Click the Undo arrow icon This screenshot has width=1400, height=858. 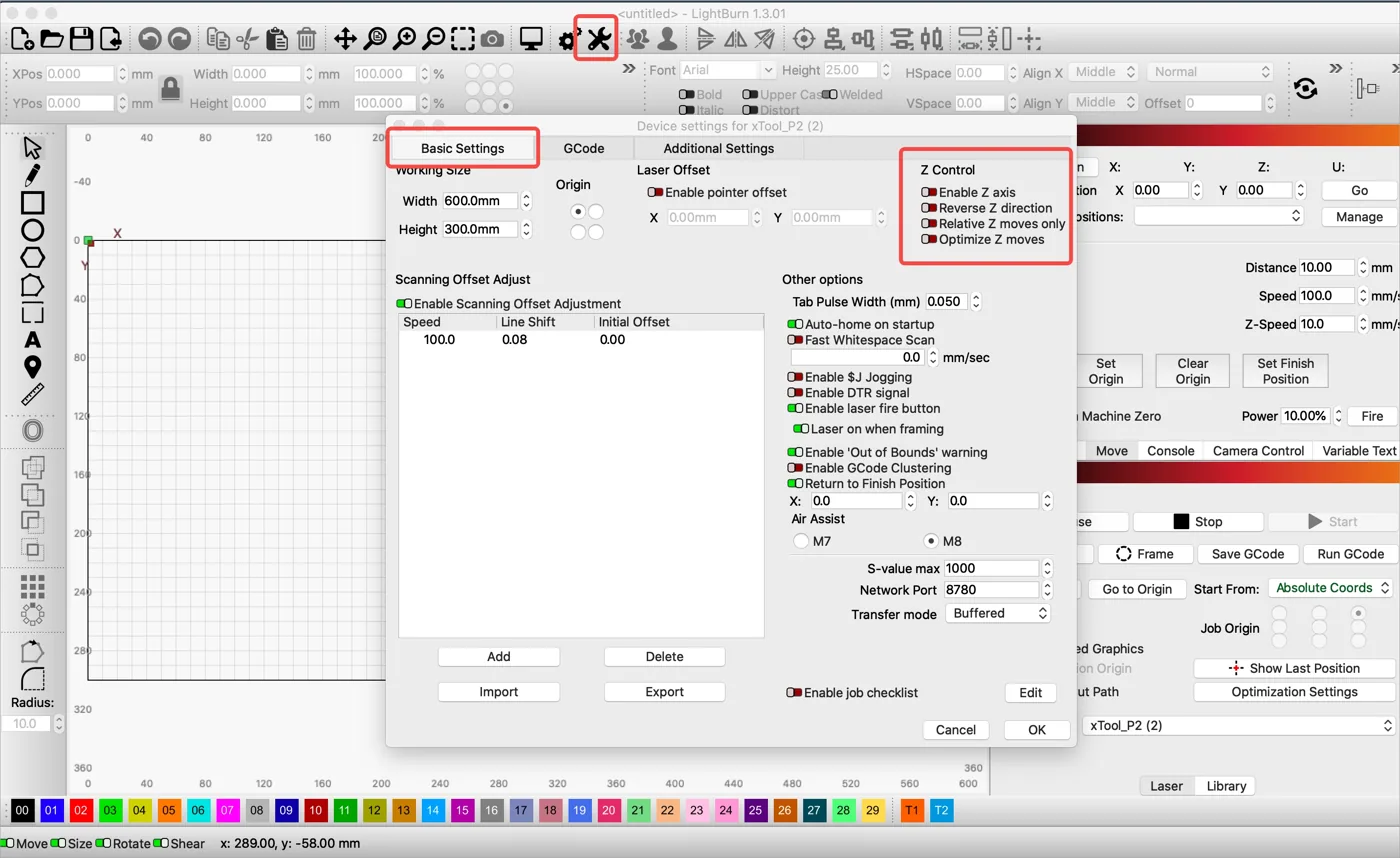150,39
